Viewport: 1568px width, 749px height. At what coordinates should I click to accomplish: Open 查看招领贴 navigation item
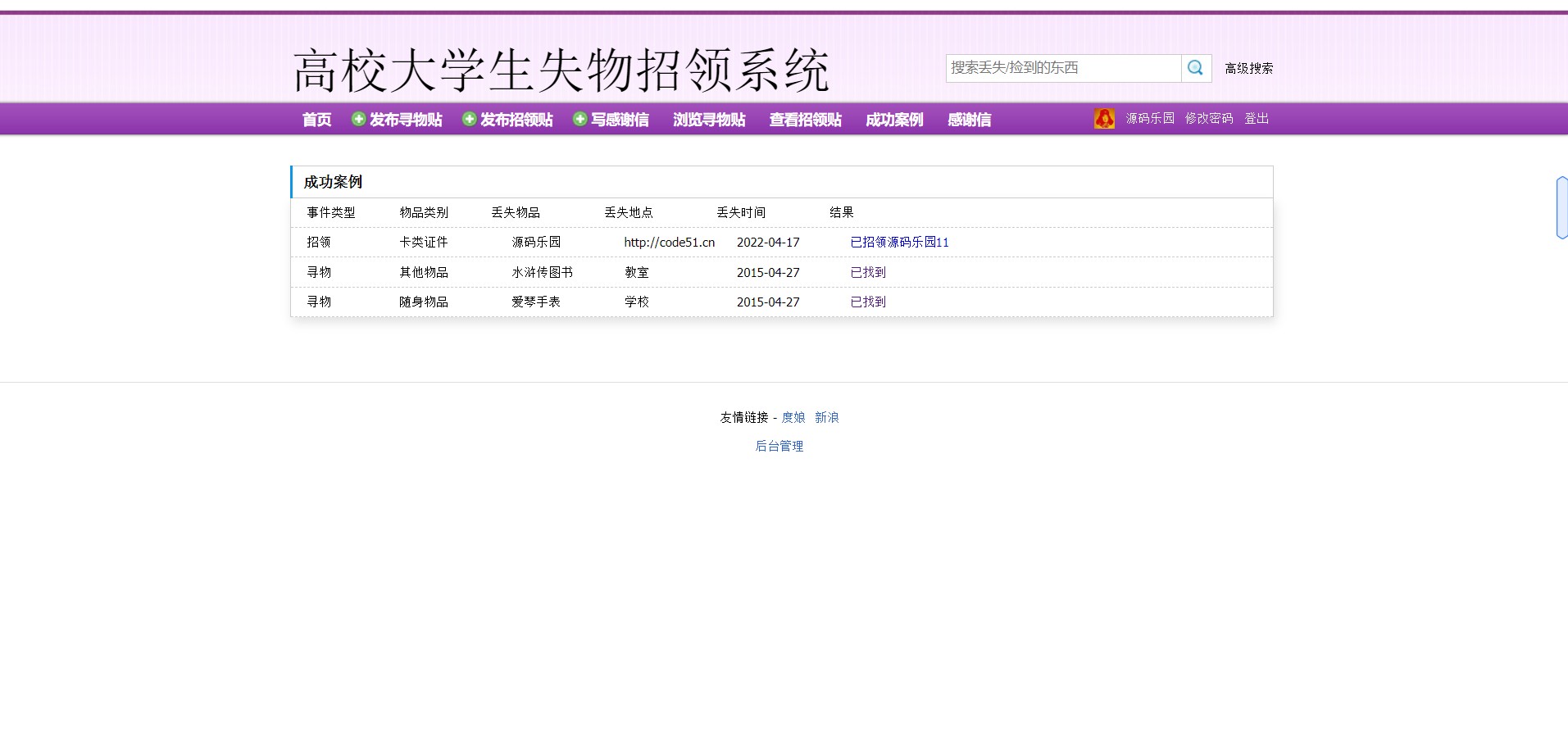(x=805, y=120)
